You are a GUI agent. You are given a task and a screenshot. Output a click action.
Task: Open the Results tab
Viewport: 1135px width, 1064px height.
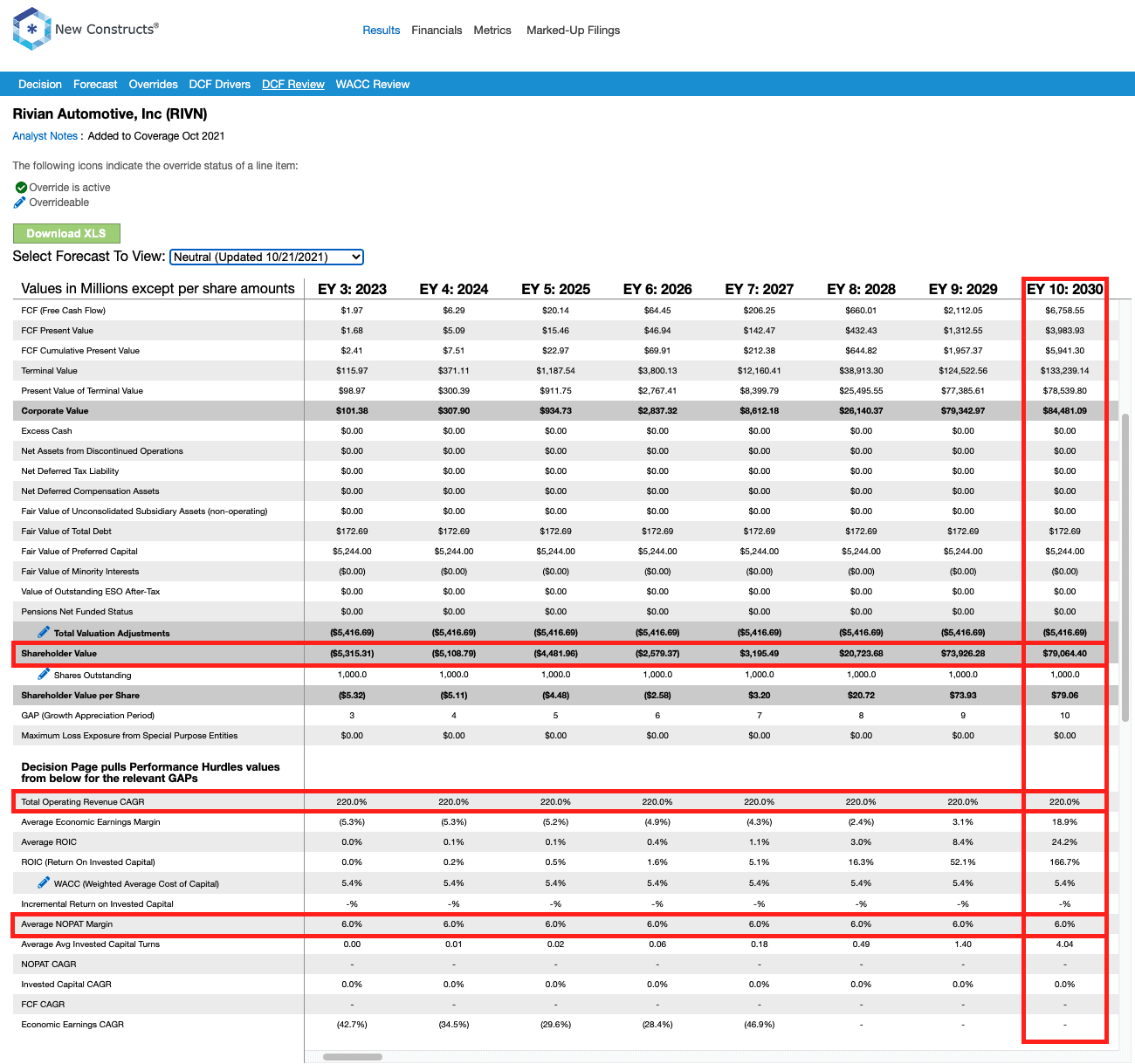click(x=382, y=31)
